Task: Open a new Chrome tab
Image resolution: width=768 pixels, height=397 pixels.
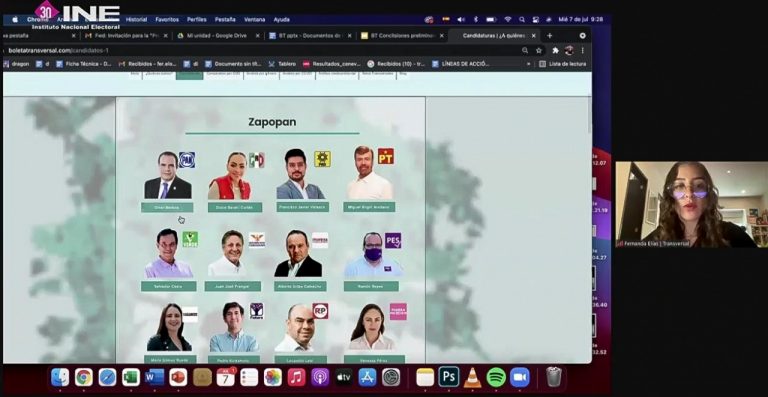Action: tap(549, 36)
